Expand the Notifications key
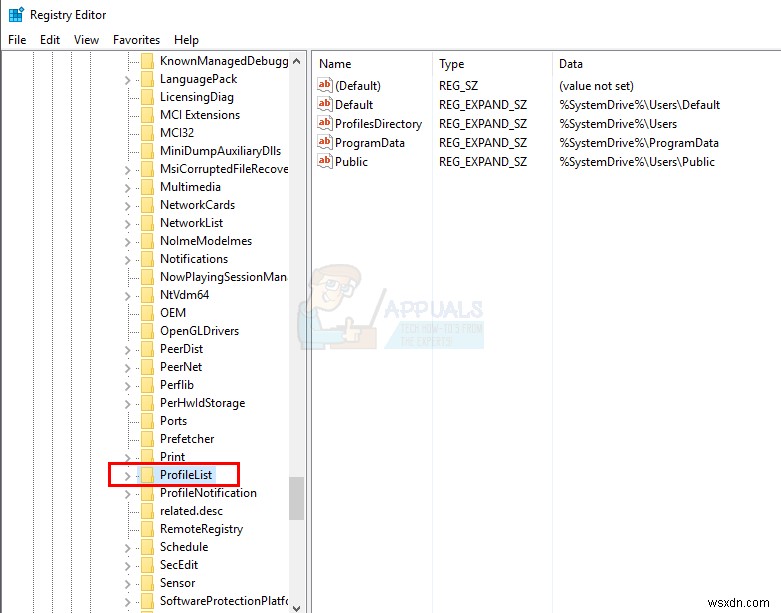This screenshot has height=613, width=781. coord(128,260)
